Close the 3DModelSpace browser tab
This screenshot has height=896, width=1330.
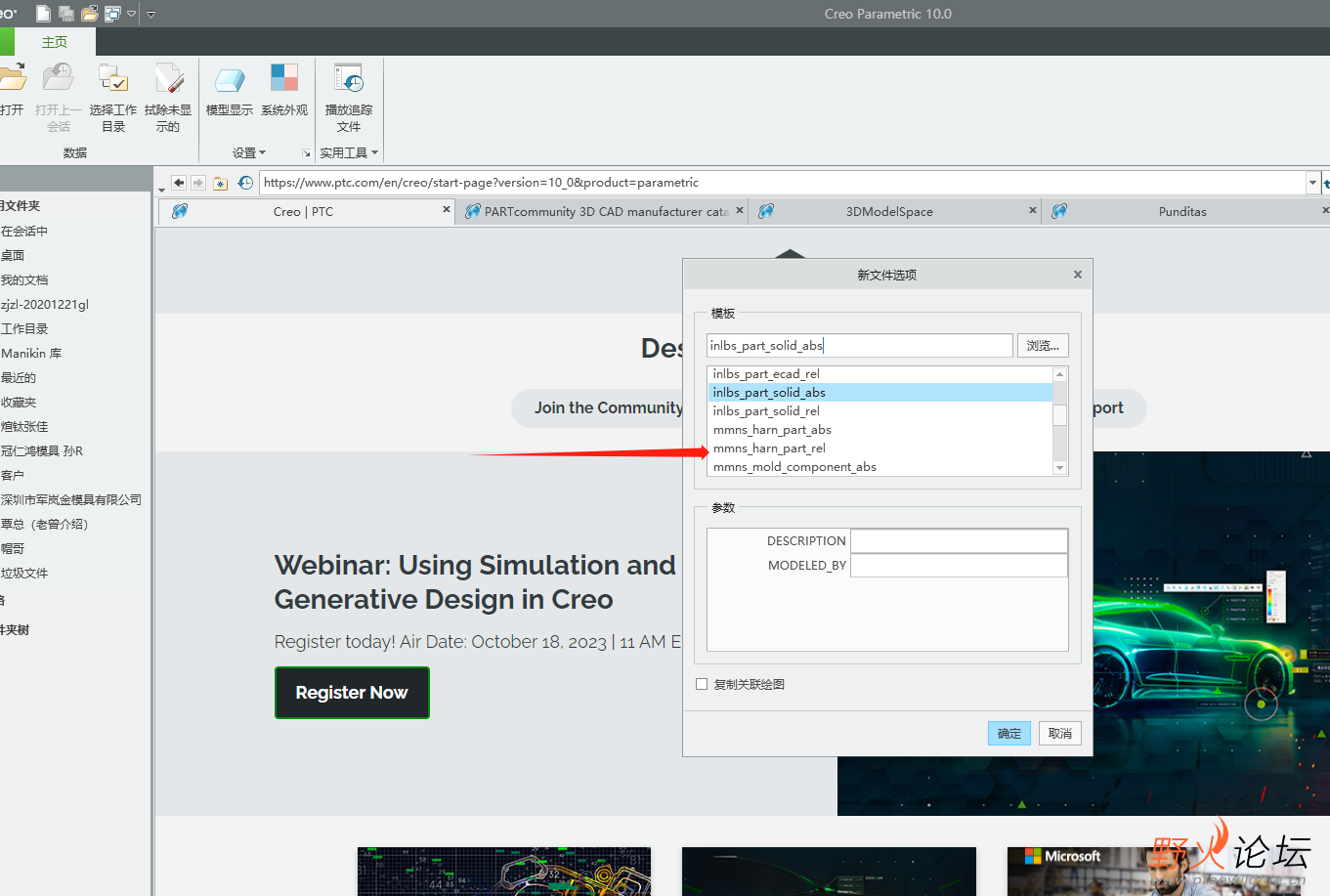point(1033,210)
